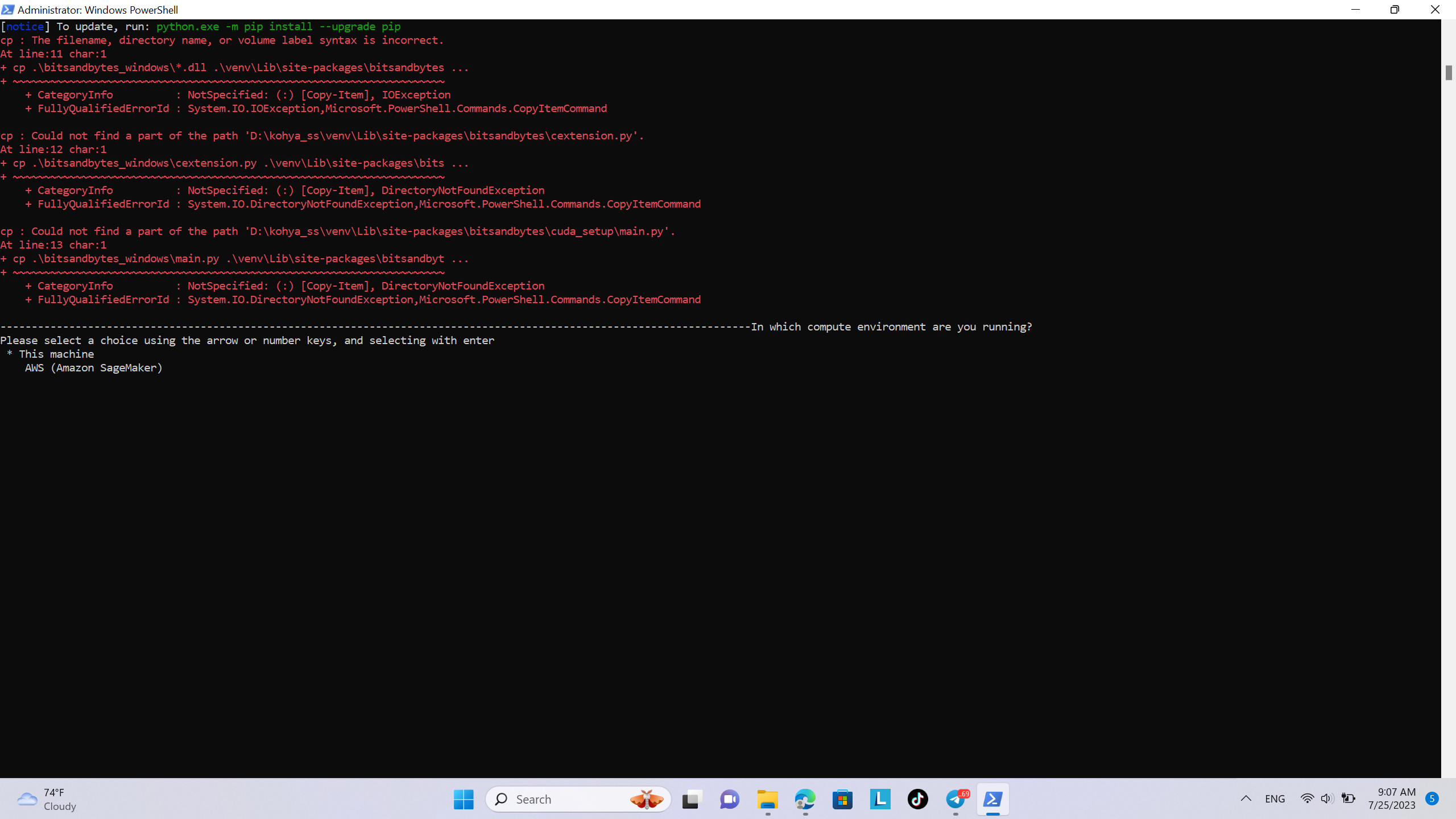Select 'AWS (Amazon SageMaker)' option

(94, 368)
